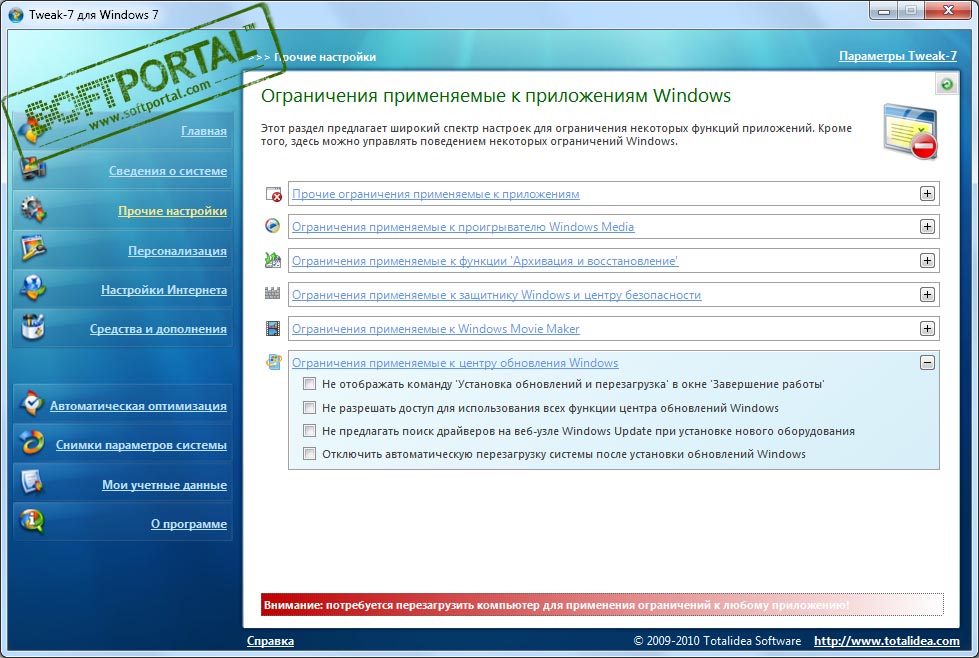979x658 pixels.
Task: Click the document icon beside Мои учетные данные
Action: (x=31, y=483)
